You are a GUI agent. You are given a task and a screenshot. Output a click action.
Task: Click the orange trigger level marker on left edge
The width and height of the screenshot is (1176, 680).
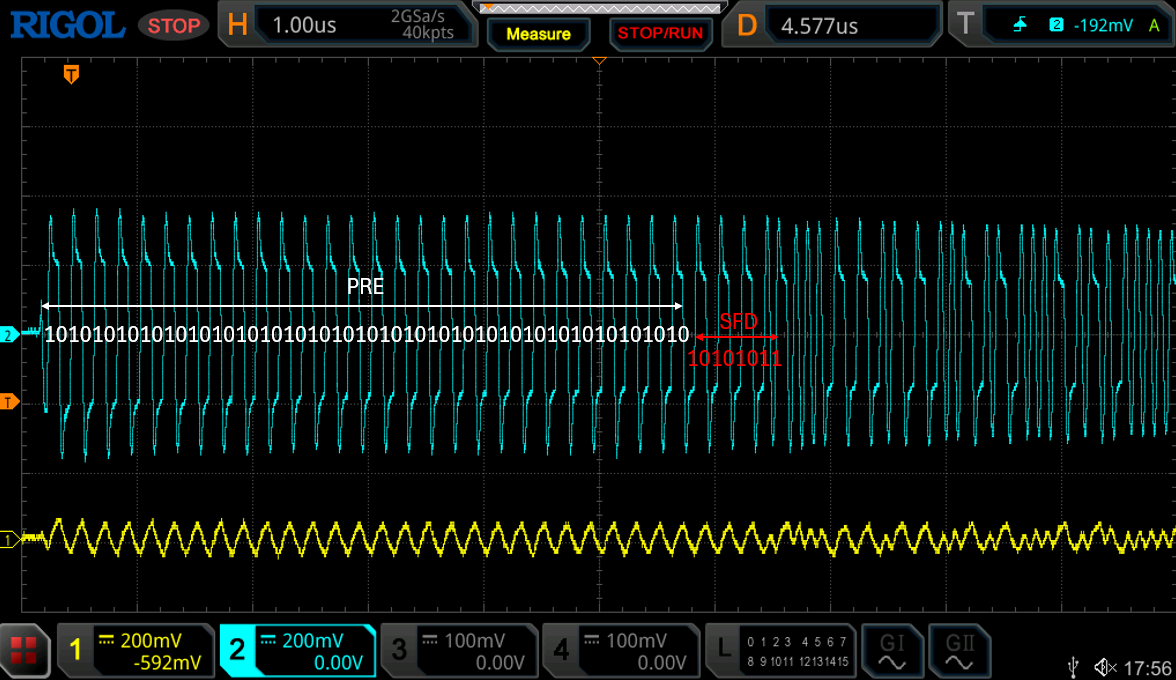click(9, 402)
